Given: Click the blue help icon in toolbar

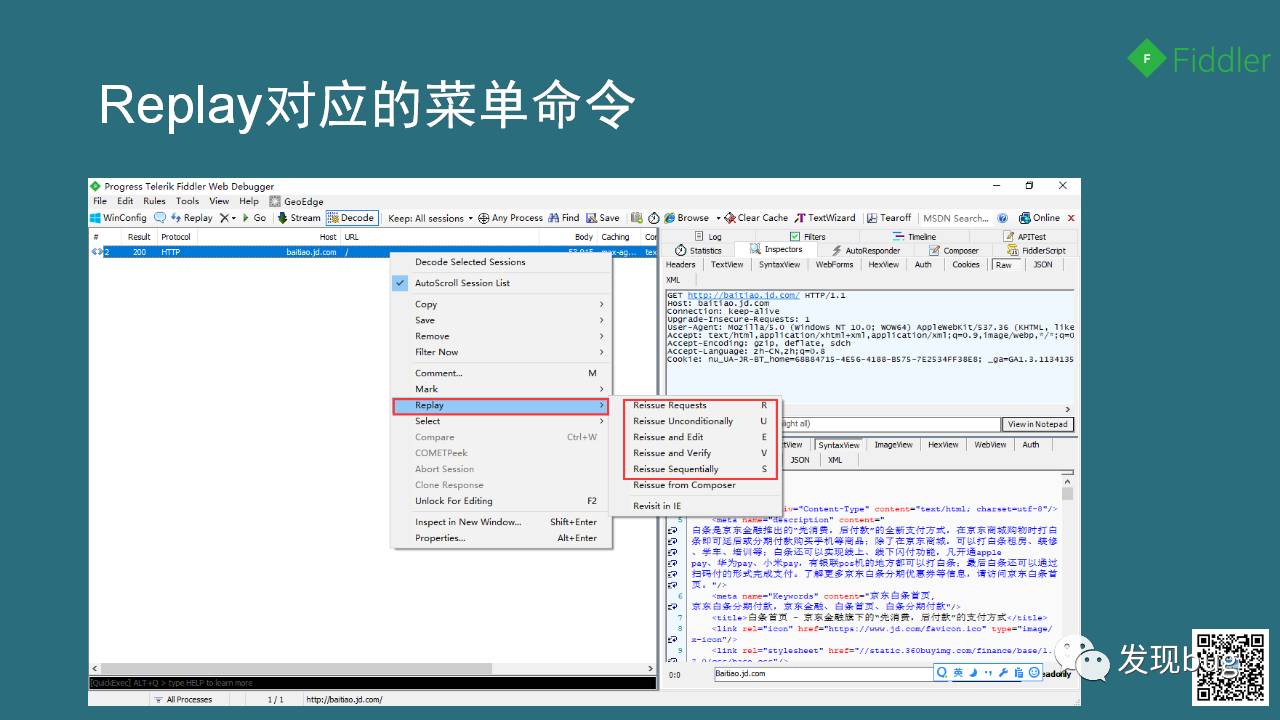Looking at the screenshot, I should pos(1002,217).
